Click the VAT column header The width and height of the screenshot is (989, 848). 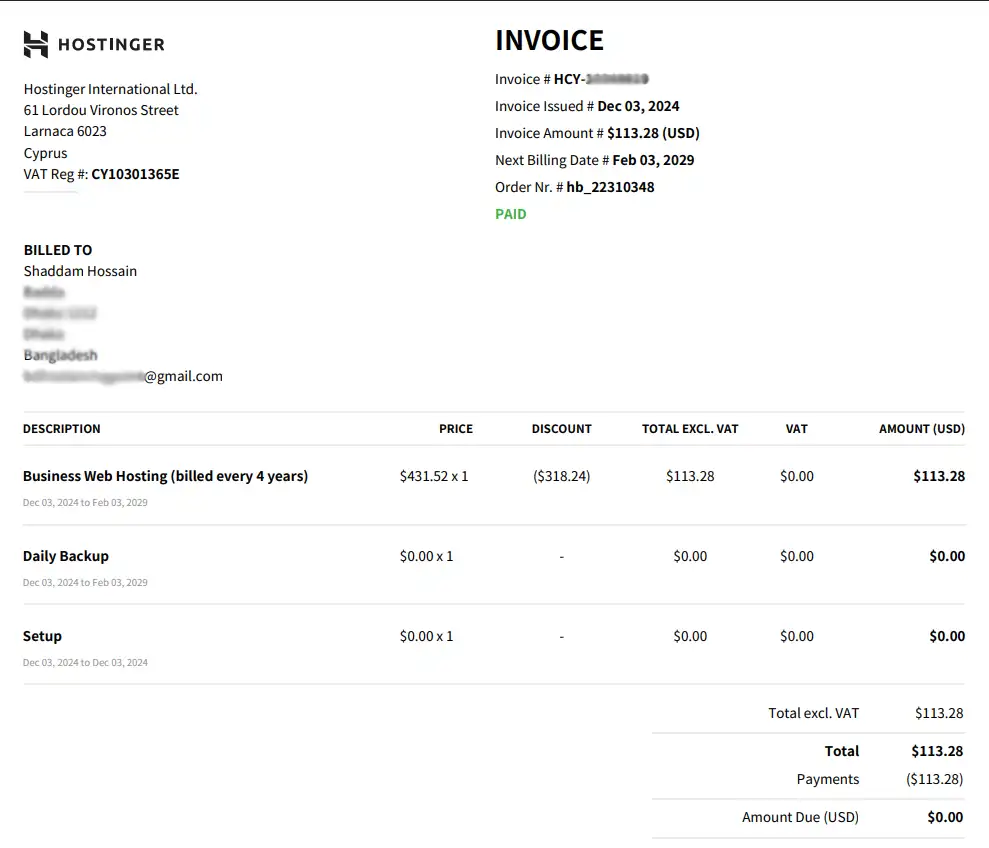click(x=797, y=429)
